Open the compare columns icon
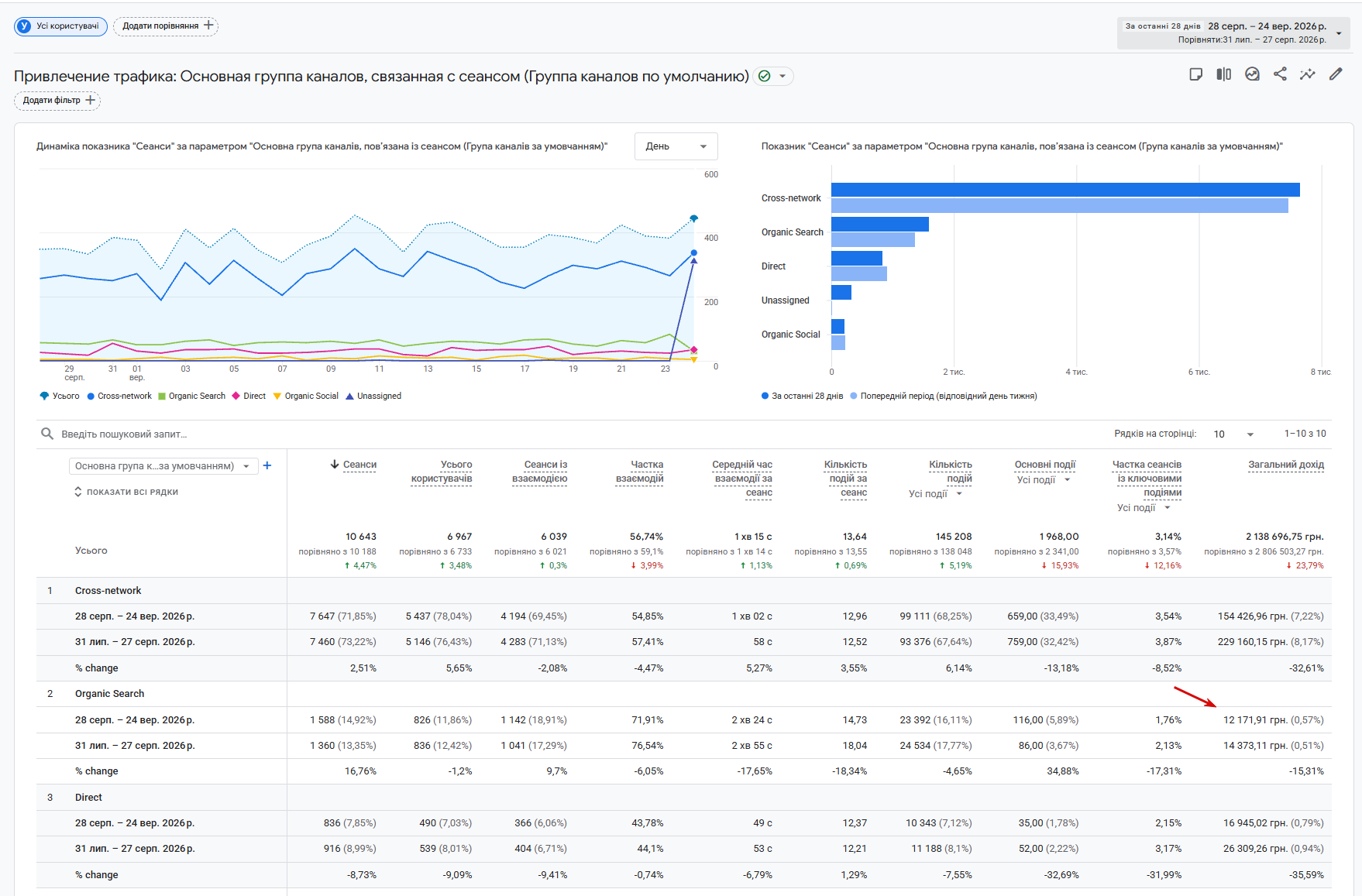Image resolution: width=1362 pixels, height=896 pixels. click(1224, 74)
